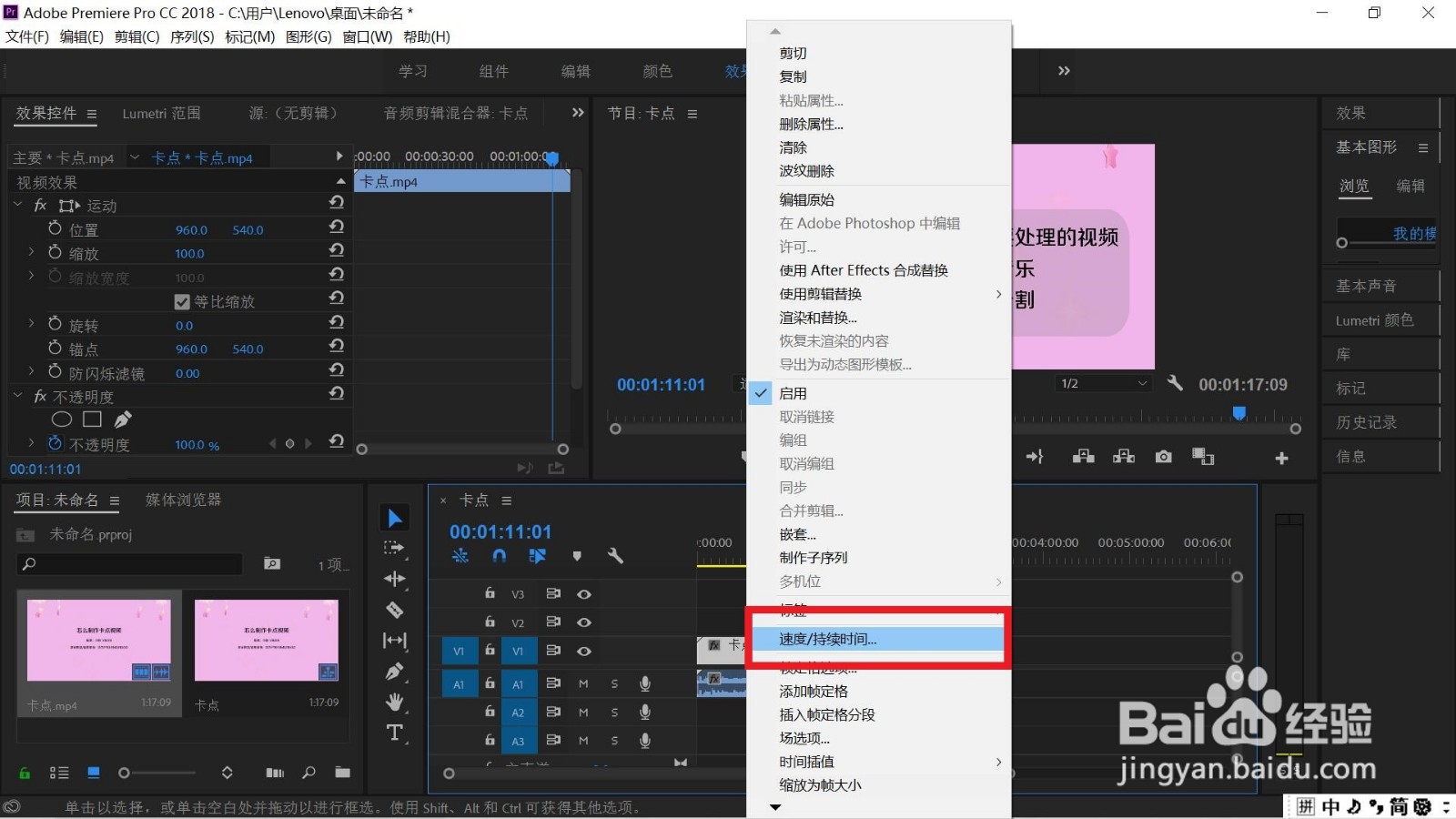Select the Type tool
The height and width of the screenshot is (819, 1456).
tap(395, 733)
